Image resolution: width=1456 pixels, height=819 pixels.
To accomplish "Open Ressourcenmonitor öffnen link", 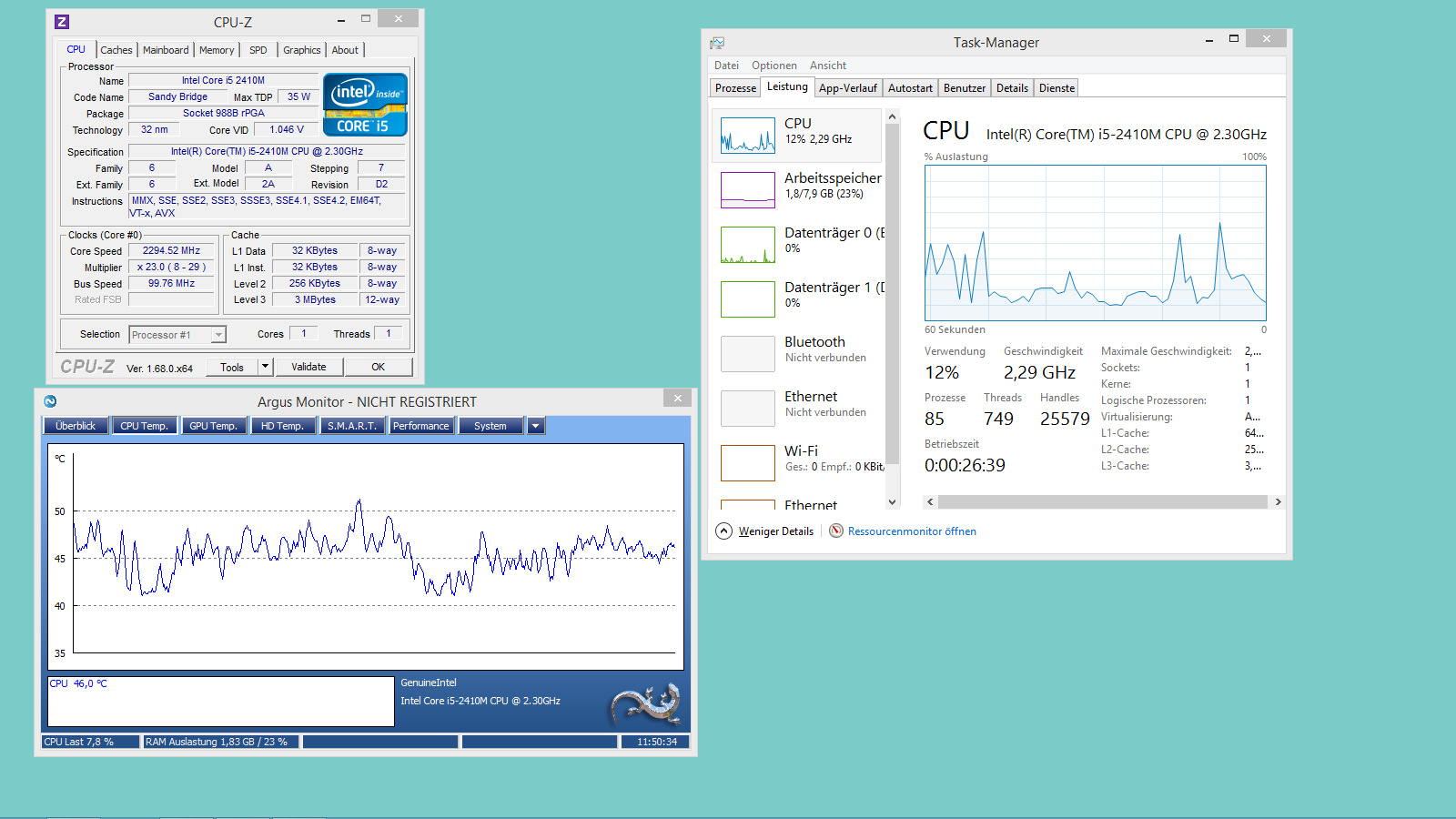I will click(x=912, y=531).
